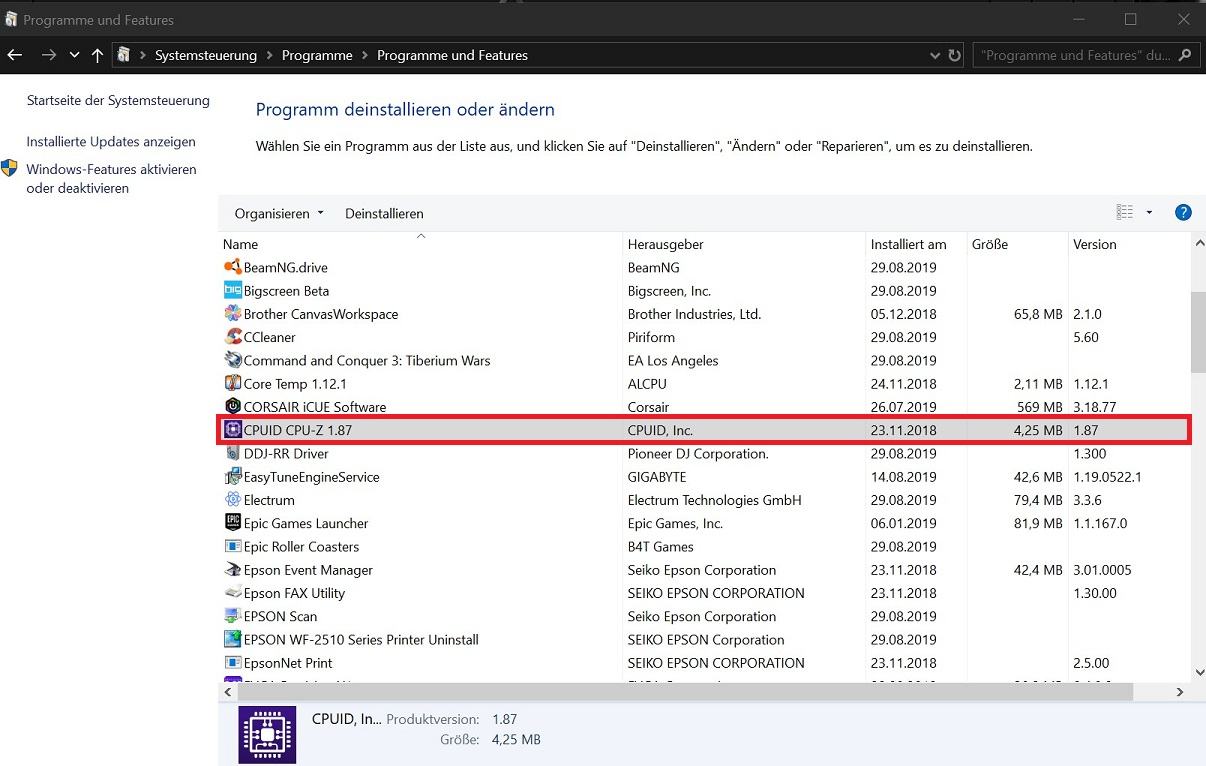This screenshot has height=766, width=1206.
Task: Click the BeamNG.drive program icon
Action: (232, 267)
